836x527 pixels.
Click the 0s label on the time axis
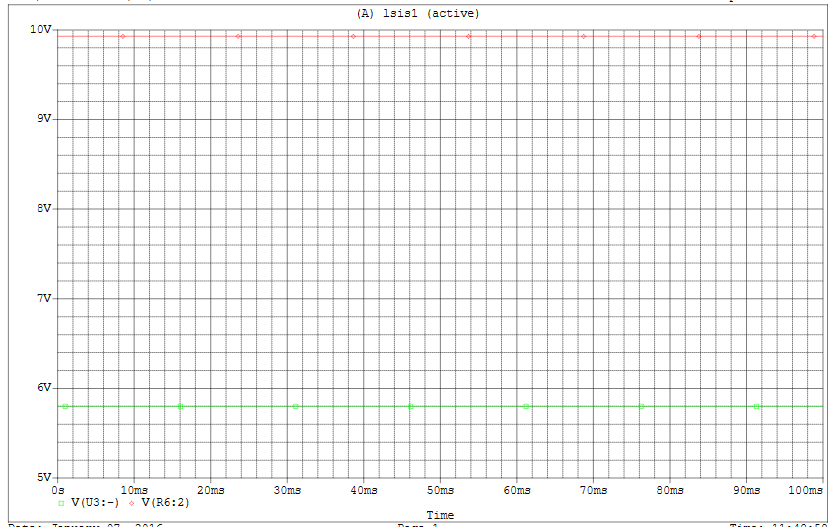pyautogui.click(x=58, y=491)
